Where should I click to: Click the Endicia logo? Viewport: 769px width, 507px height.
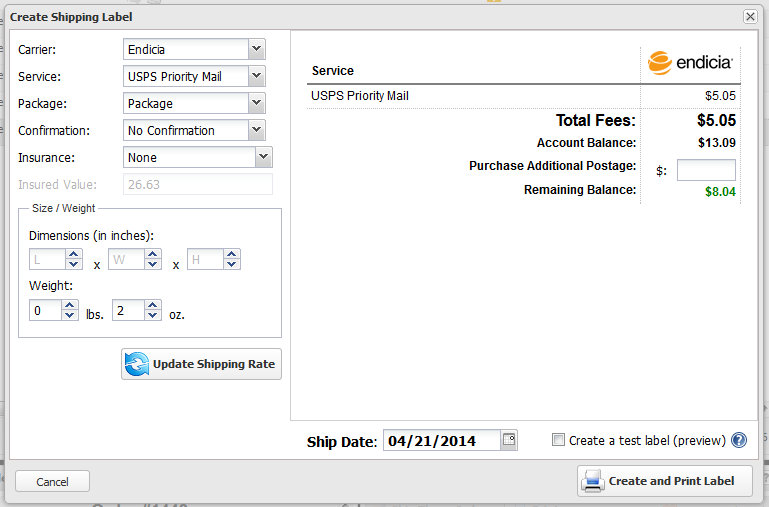pyautogui.click(x=690, y=62)
